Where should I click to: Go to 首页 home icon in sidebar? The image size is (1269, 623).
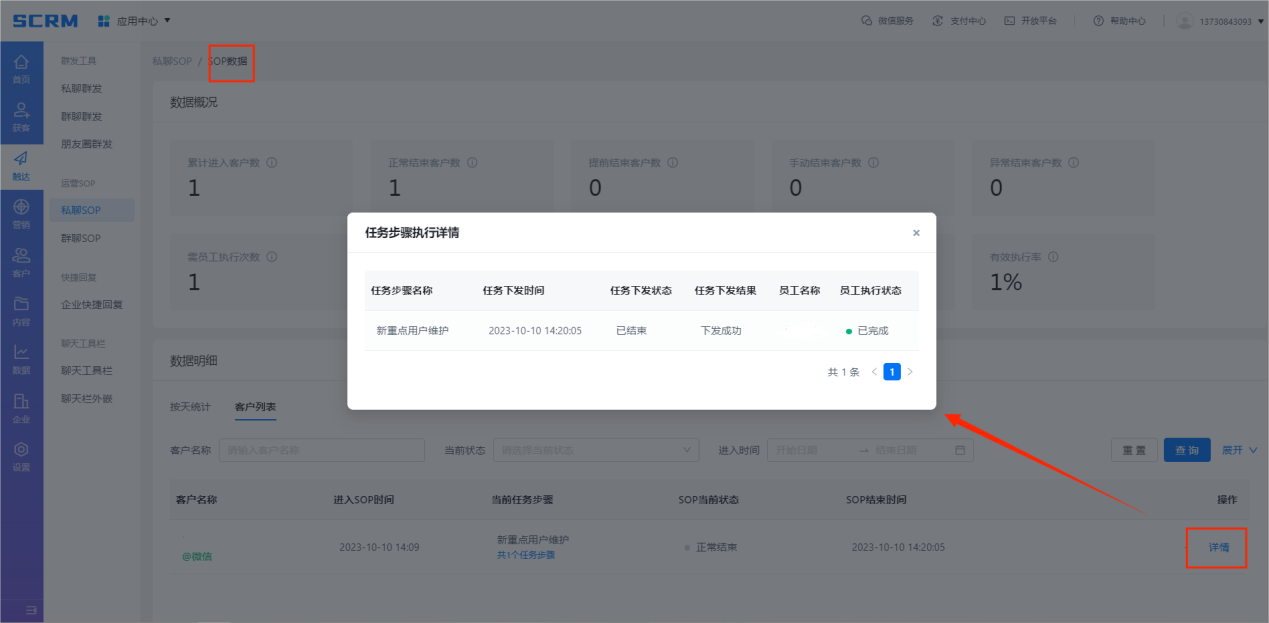click(x=21, y=68)
